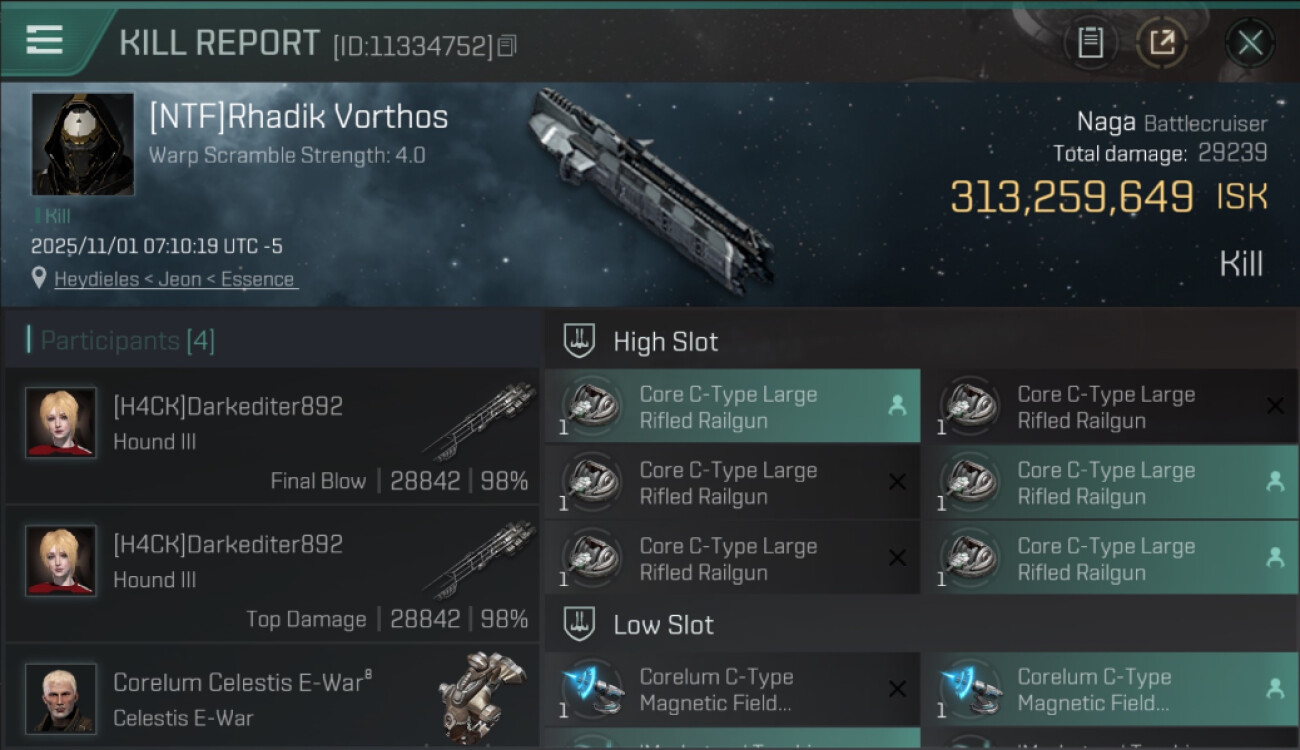Click the Celestis E-War ship icon
The width and height of the screenshot is (1300, 750).
click(482, 697)
